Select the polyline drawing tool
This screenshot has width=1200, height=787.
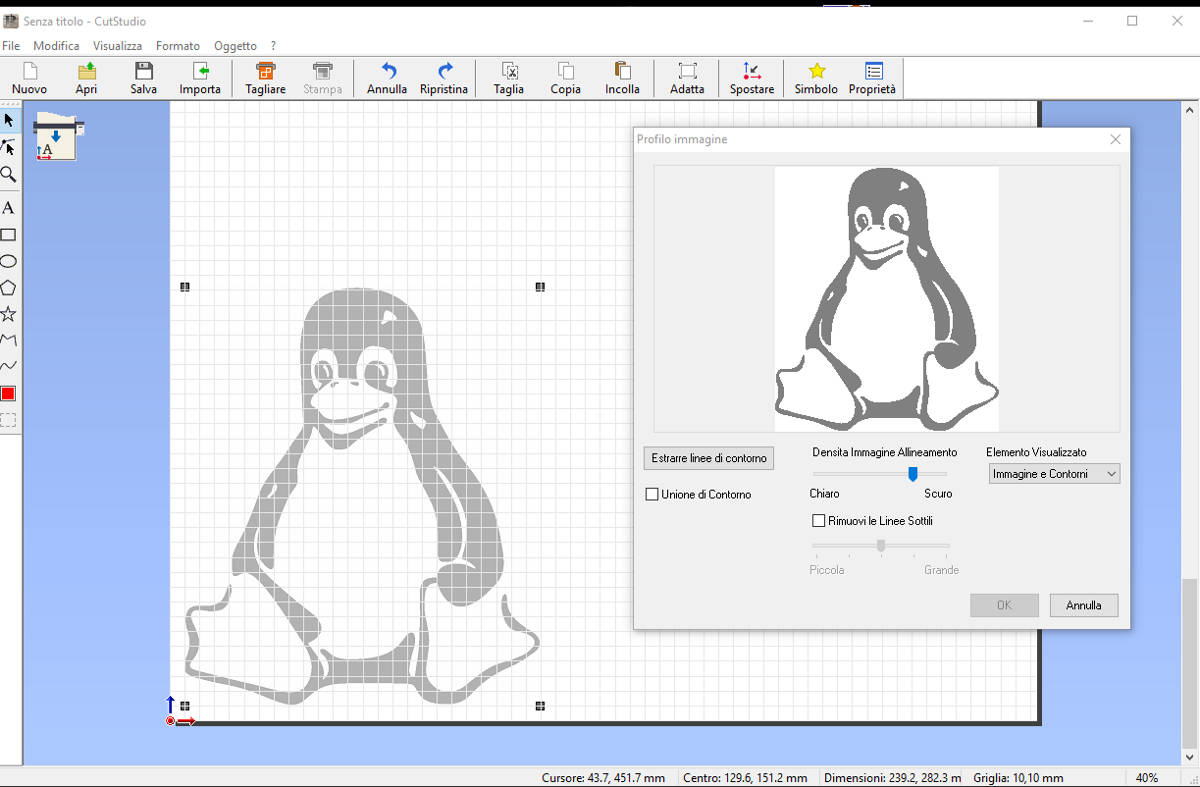click(8, 341)
